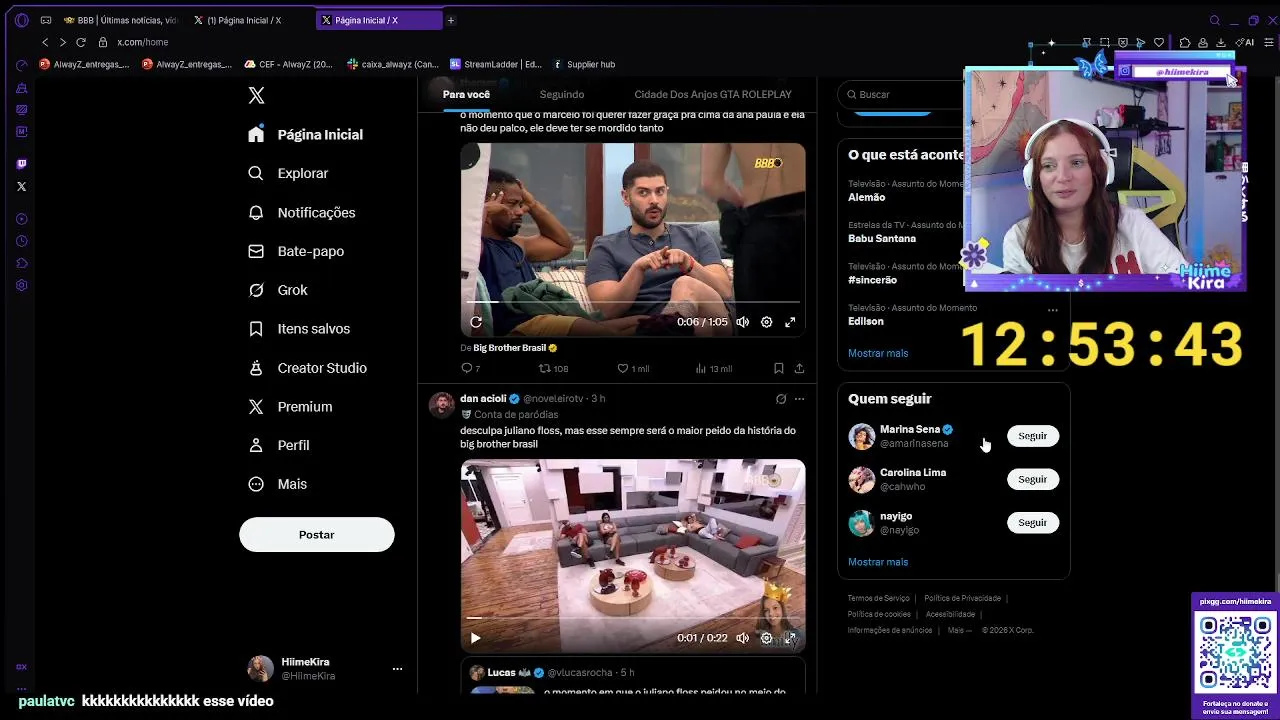Show more trending topics
1280x720 pixels.
[878, 353]
